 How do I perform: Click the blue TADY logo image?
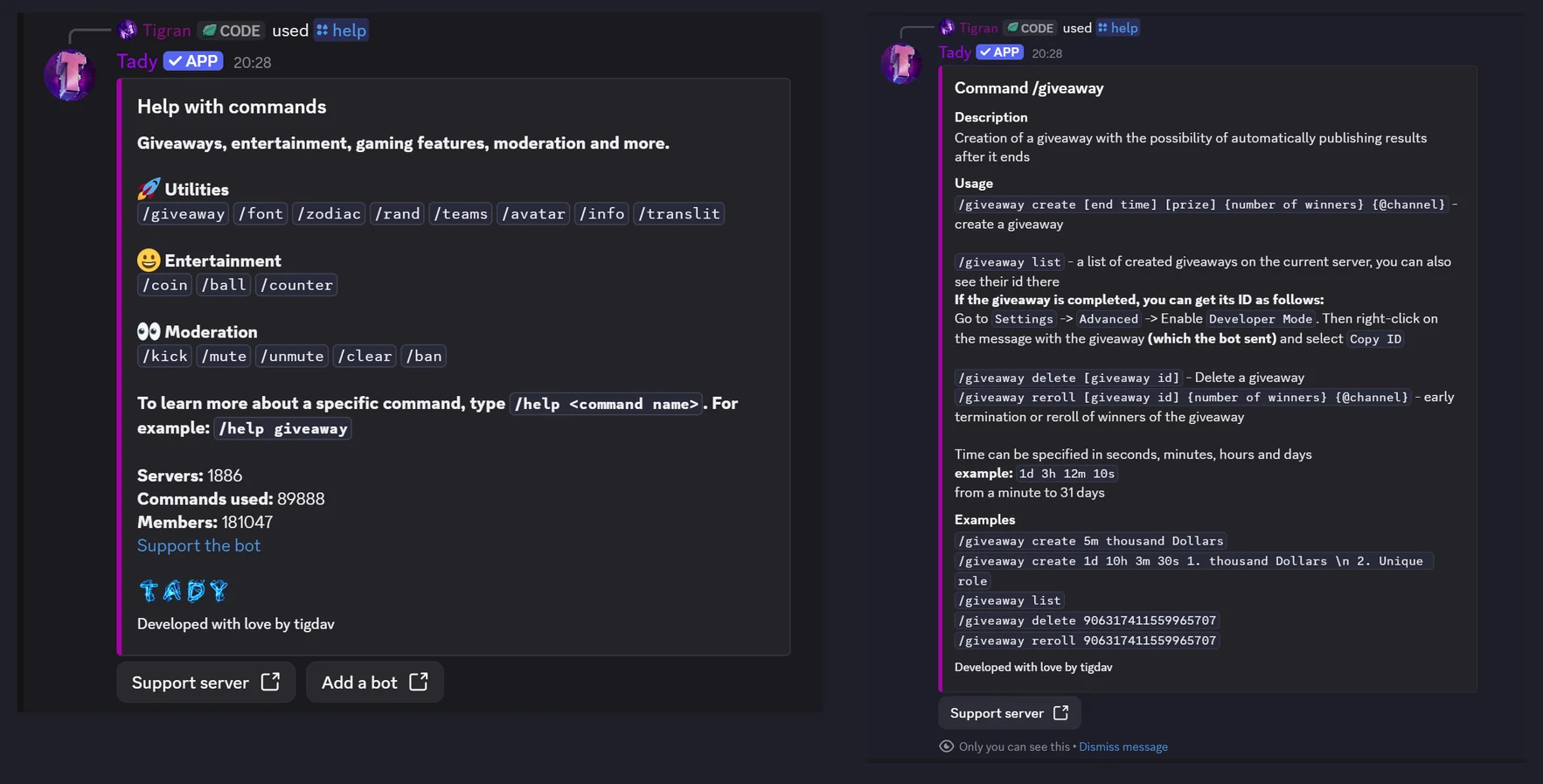[184, 591]
